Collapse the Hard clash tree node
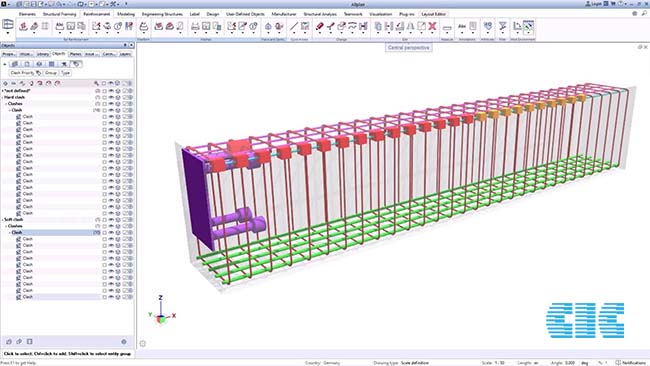 pos(2,97)
